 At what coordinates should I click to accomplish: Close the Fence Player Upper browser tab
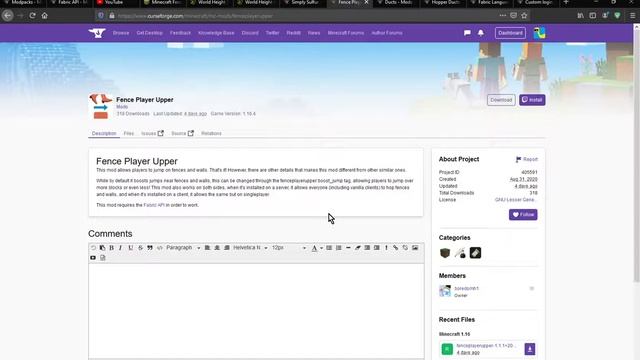[x=367, y=2]
